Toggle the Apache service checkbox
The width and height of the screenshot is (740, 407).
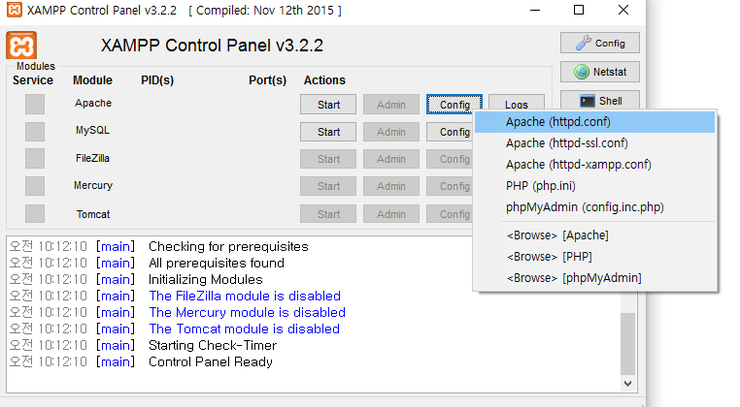35,104
